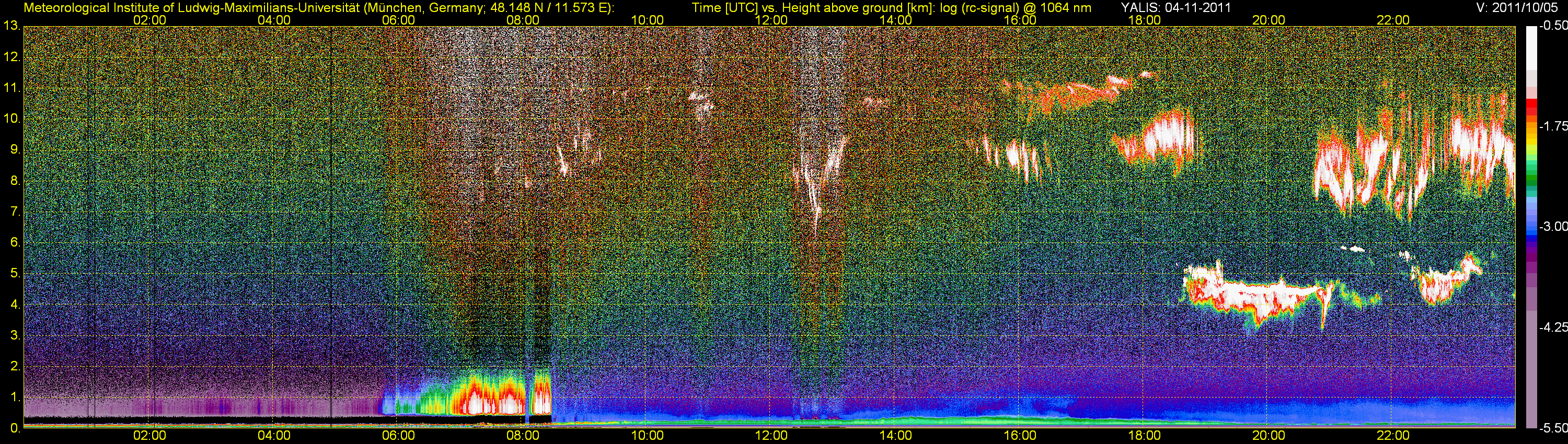This screenshot has width=1568, height=444.
Task: Select the '0.' height axis label
Action: 15,428
